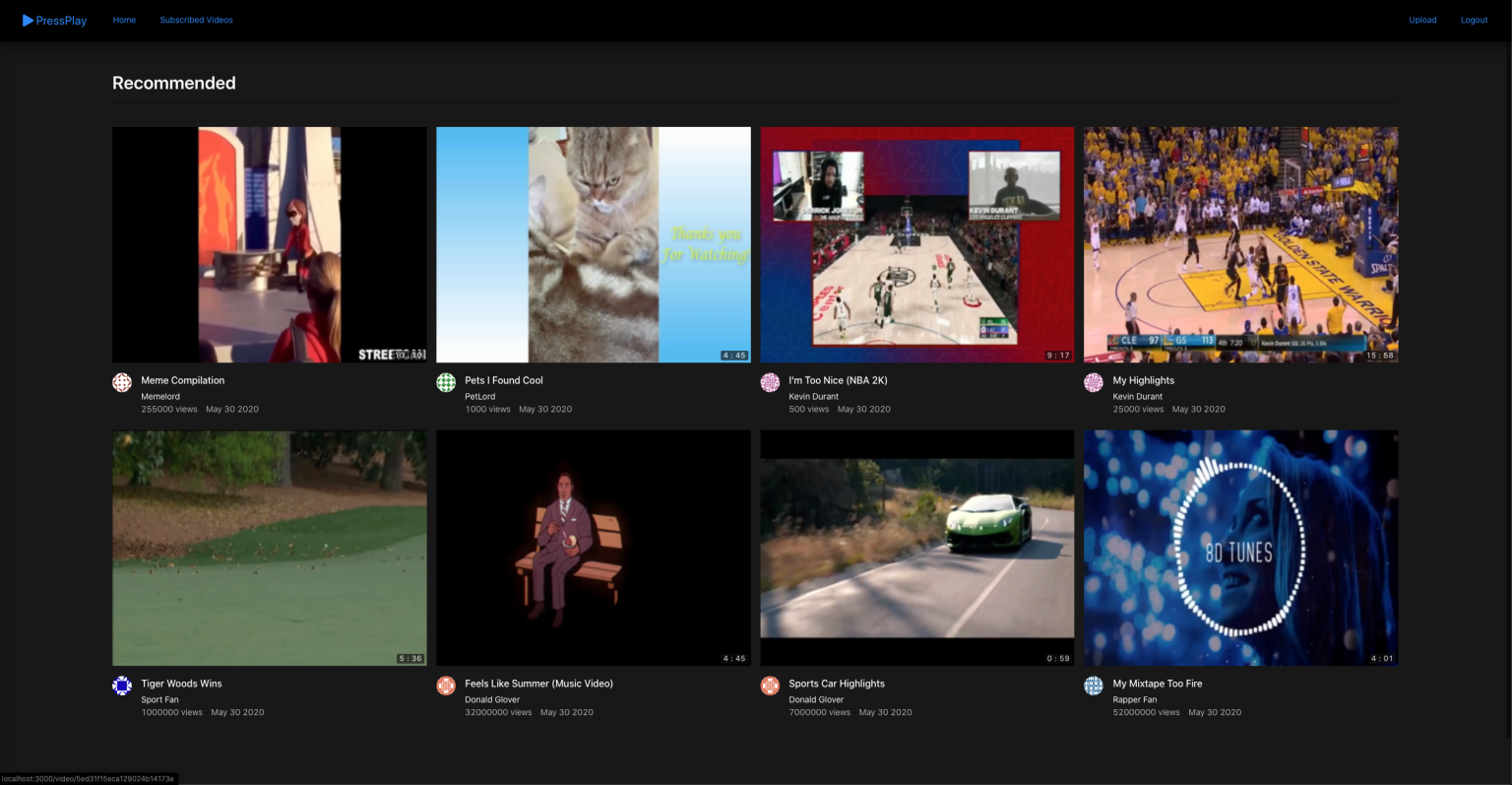Click the Memelord channel avatar icon
This screenshot has height=785, width=1512.
(121, 382)
